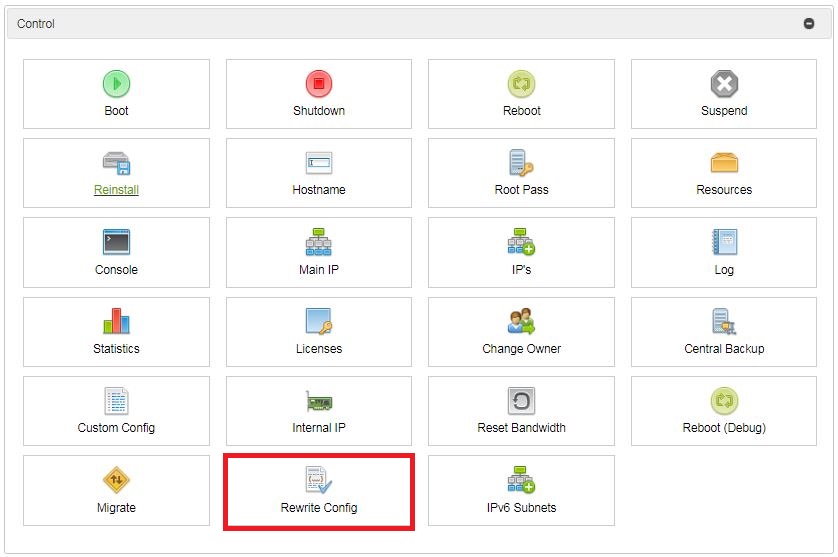Open the Log notebook icon

pos(724,242)
